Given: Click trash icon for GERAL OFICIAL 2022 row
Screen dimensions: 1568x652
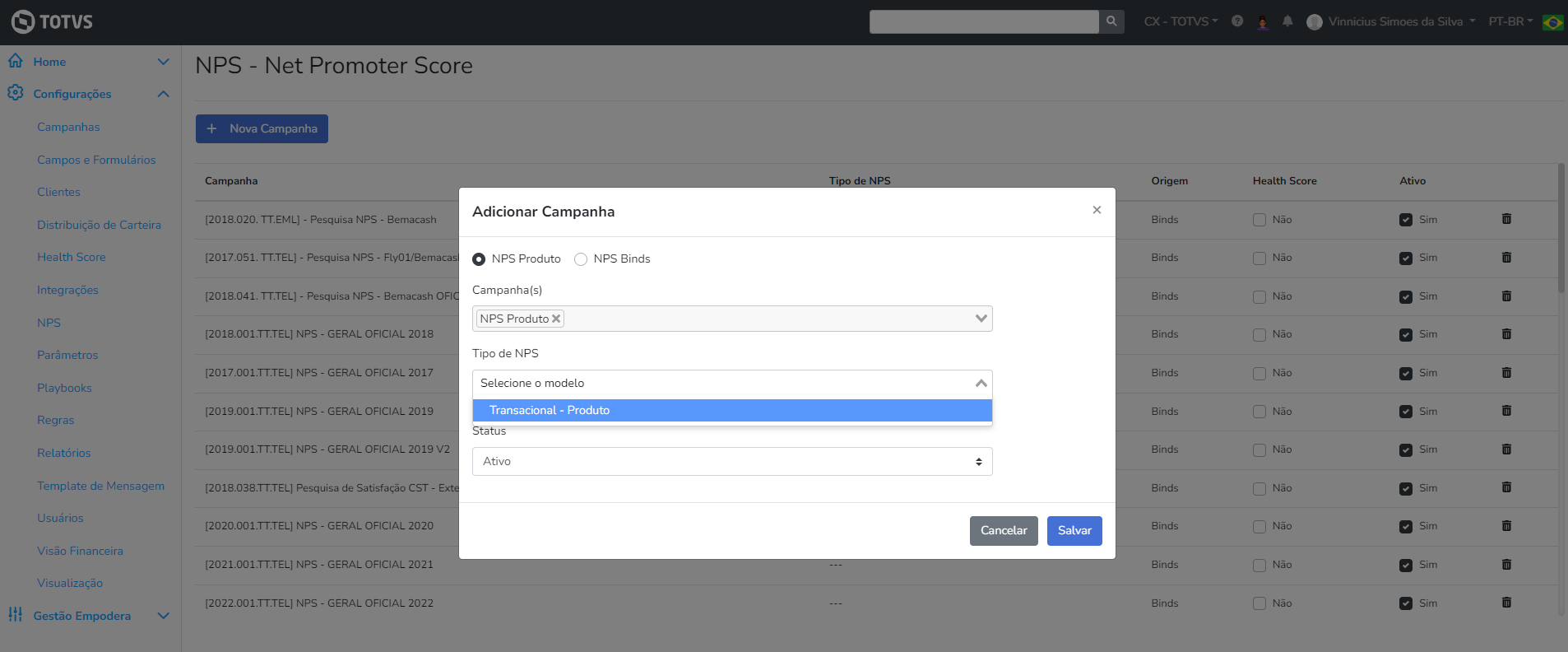Looking at the screenshot, I should [x=1506, y=603].
